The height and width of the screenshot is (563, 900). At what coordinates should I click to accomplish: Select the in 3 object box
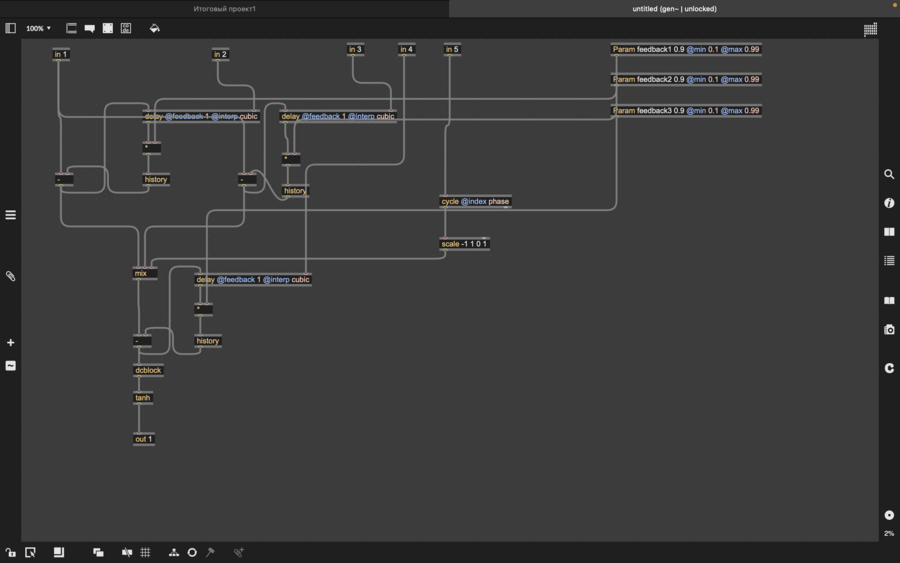pyautogui.click(x=355, y=49)
